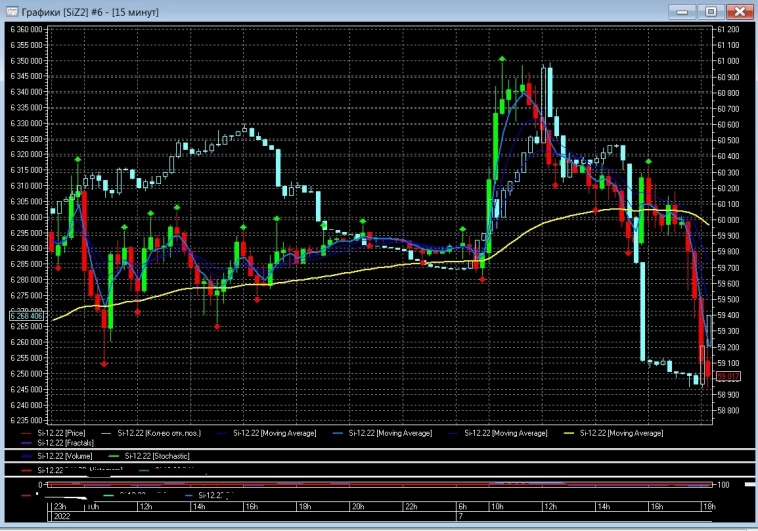The image size is (758, 531).
Task: Minimize the Графики chart window
Action: 684,10
